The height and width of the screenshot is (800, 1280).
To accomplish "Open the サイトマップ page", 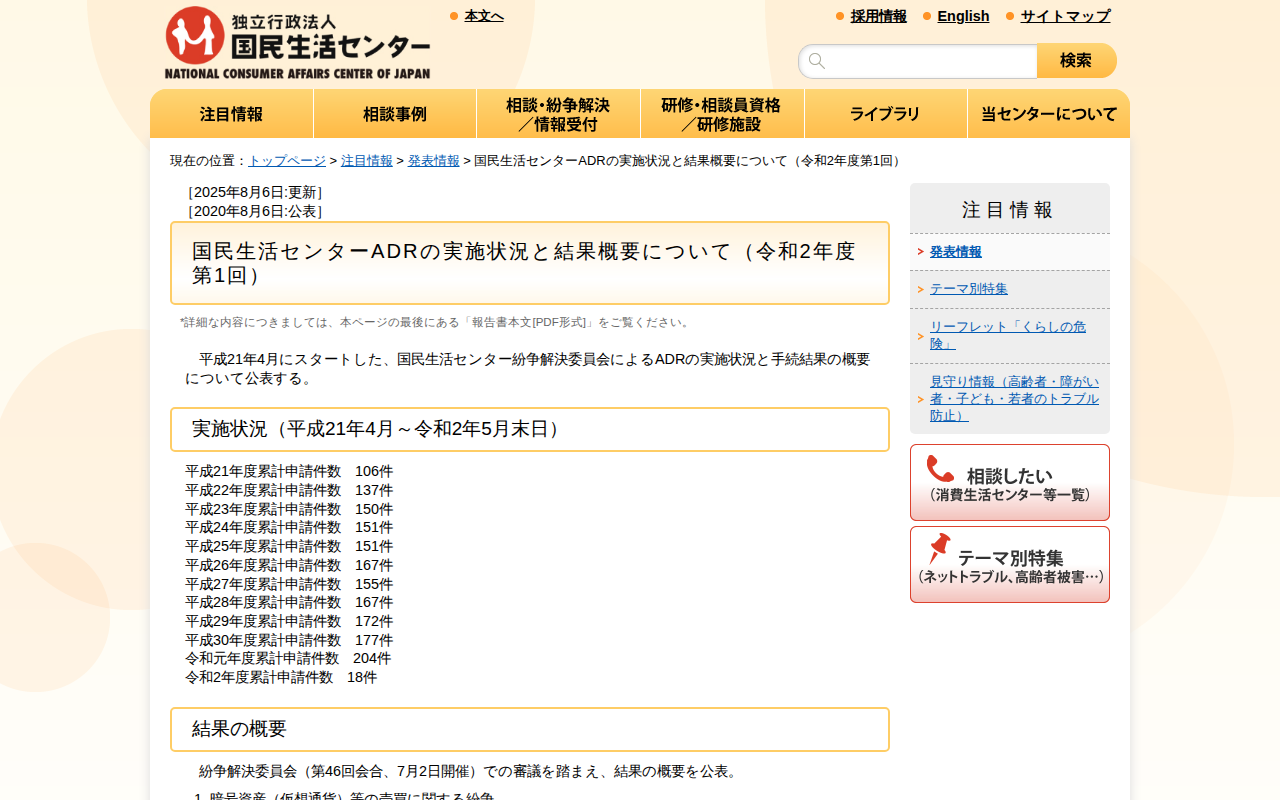I will pyautogui.click(x=1063, y=16).
